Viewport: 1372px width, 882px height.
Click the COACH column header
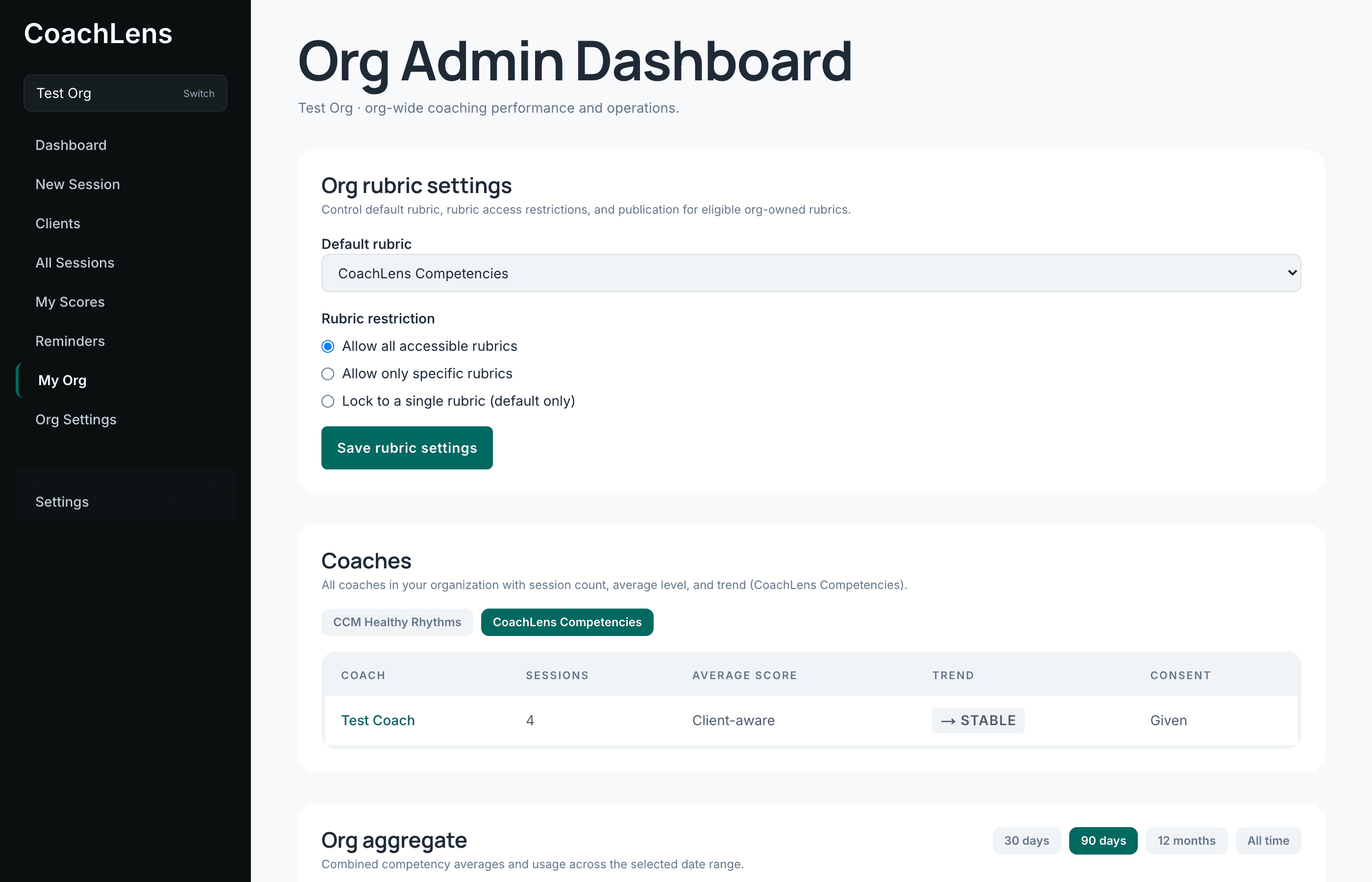click(x=363, y=675)
